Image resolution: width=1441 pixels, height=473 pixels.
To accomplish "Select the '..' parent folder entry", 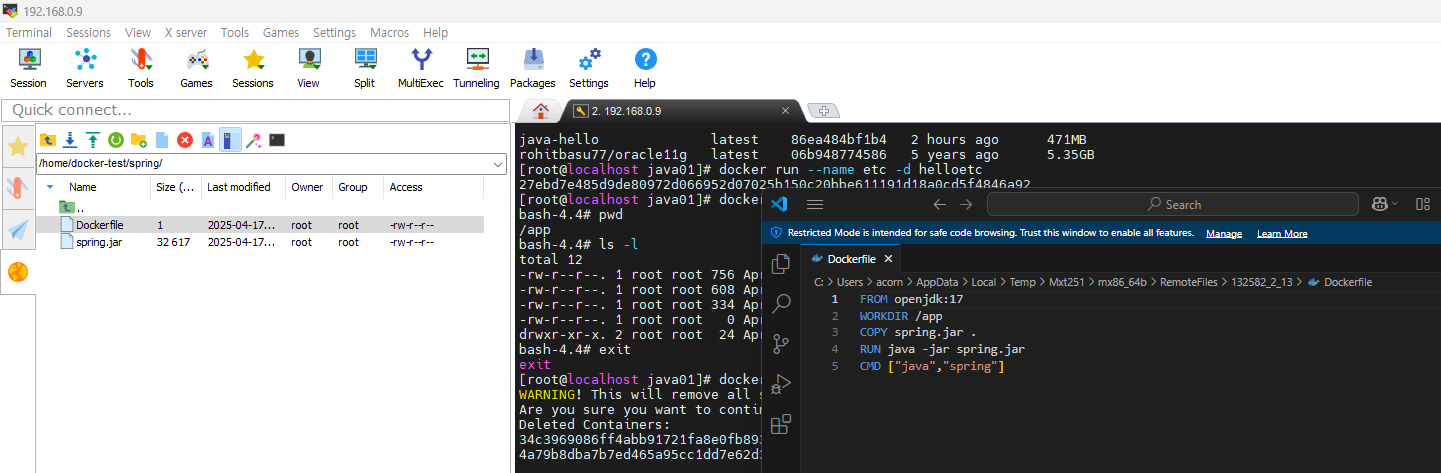I will [73, 207].
